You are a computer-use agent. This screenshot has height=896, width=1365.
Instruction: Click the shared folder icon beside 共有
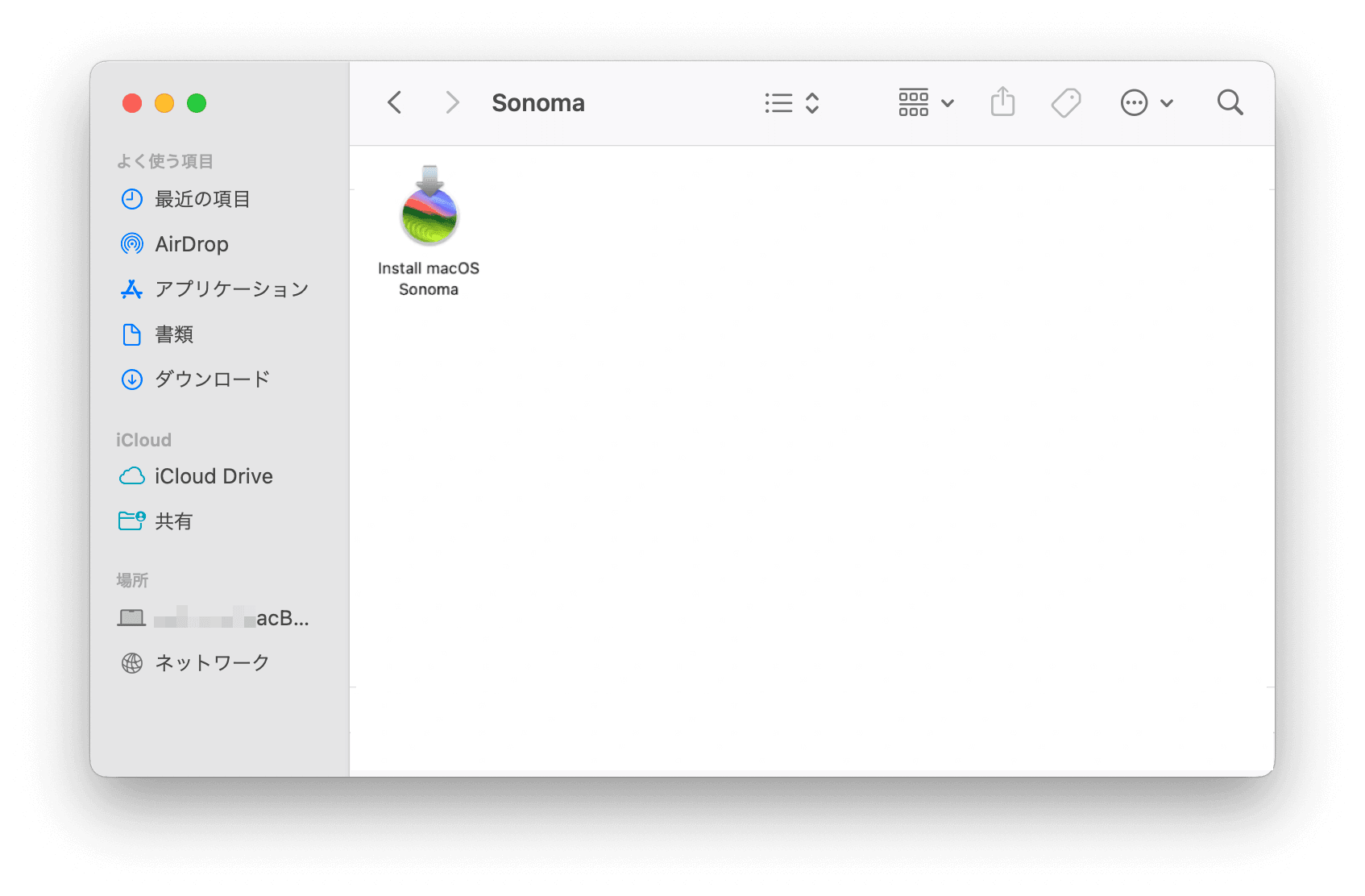131,521
